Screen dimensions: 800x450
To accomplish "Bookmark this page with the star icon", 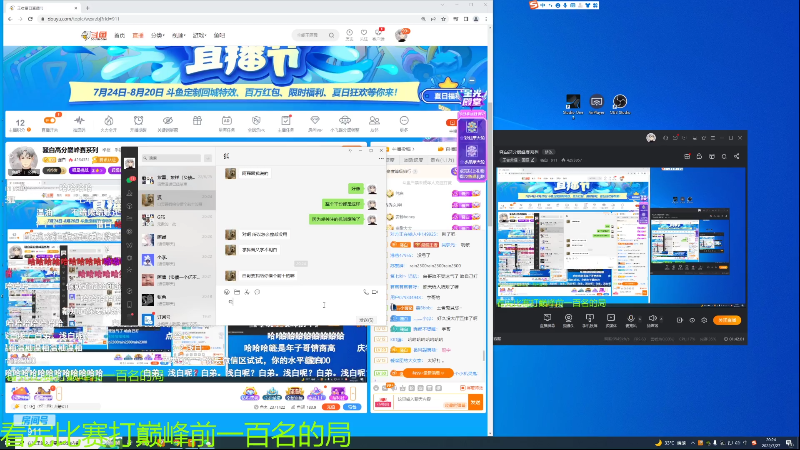I will 443,19.
